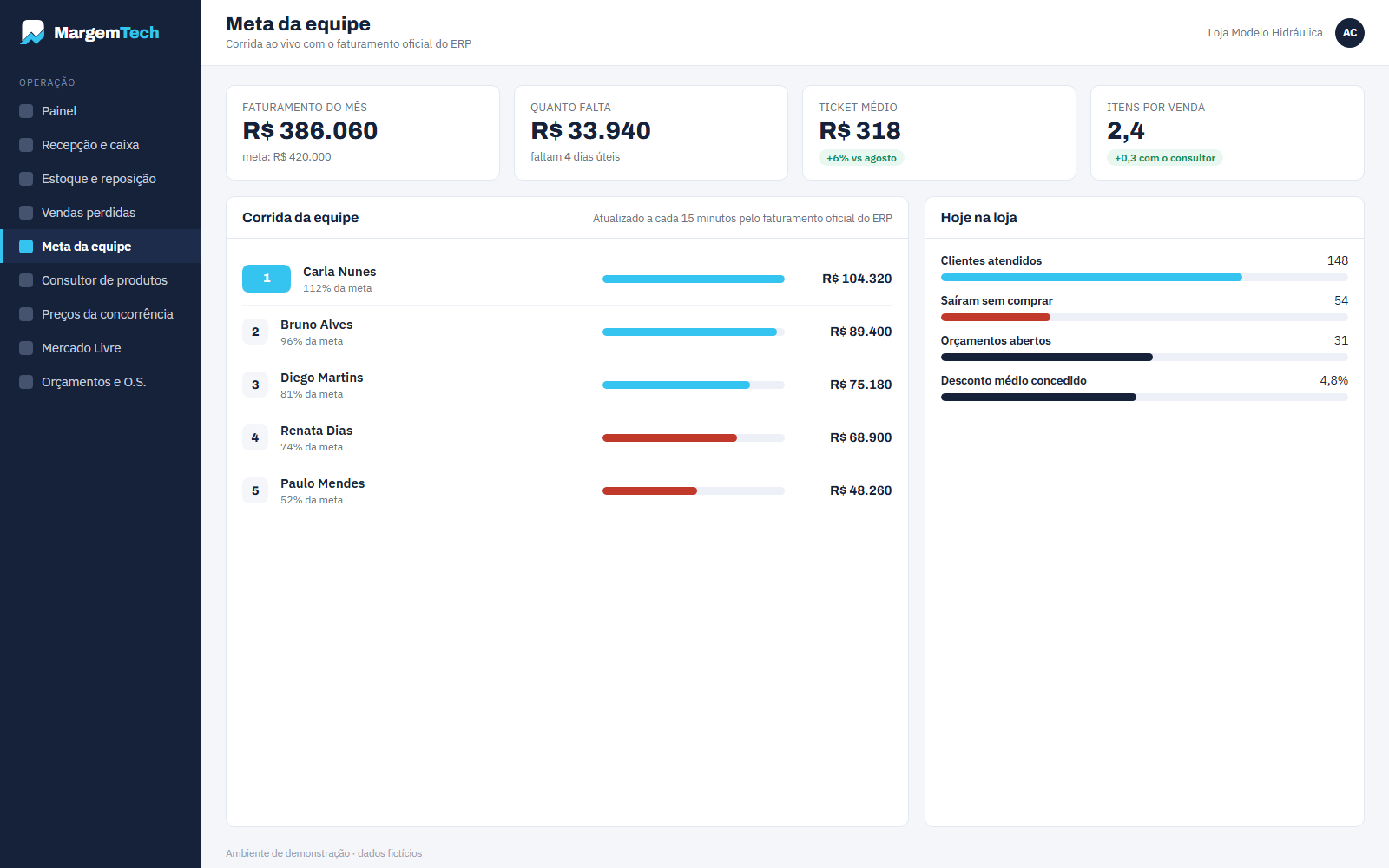The image size is (1389, 868).
Task: Click the Desconto médio concedido bar
Action: click(1144, 398)
